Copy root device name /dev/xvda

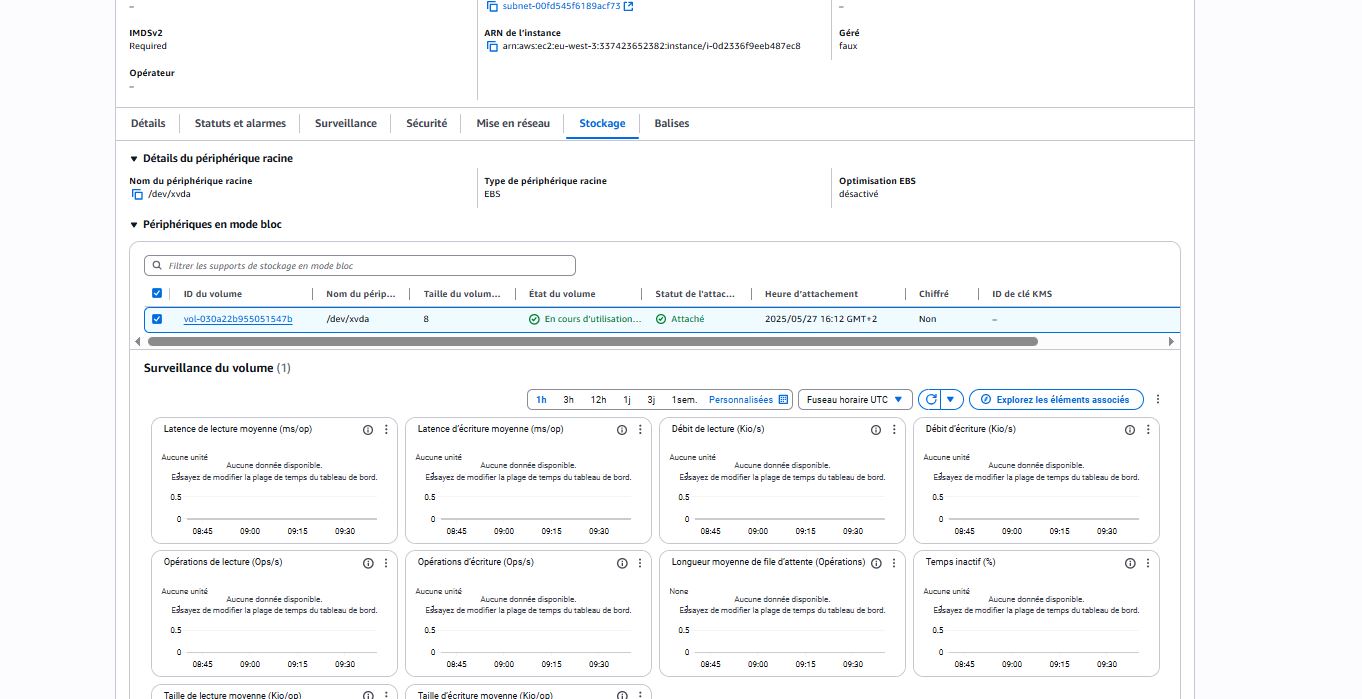coord(137,194)
